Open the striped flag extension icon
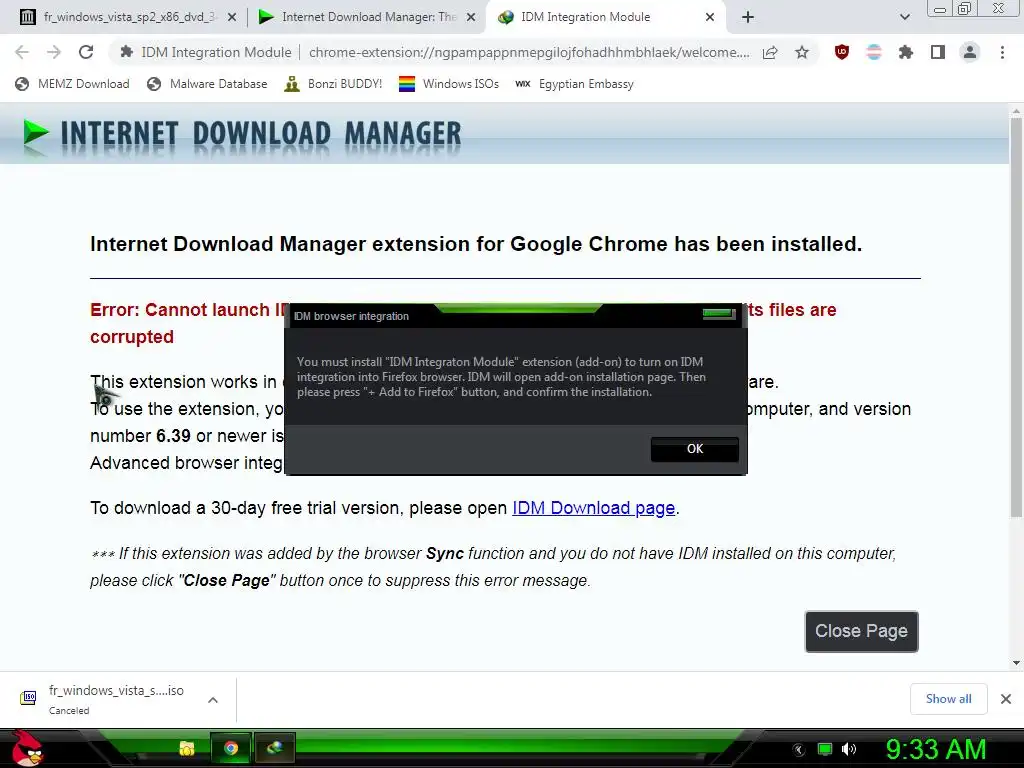Screen dimensions: 1024x768 coord(874,52)
